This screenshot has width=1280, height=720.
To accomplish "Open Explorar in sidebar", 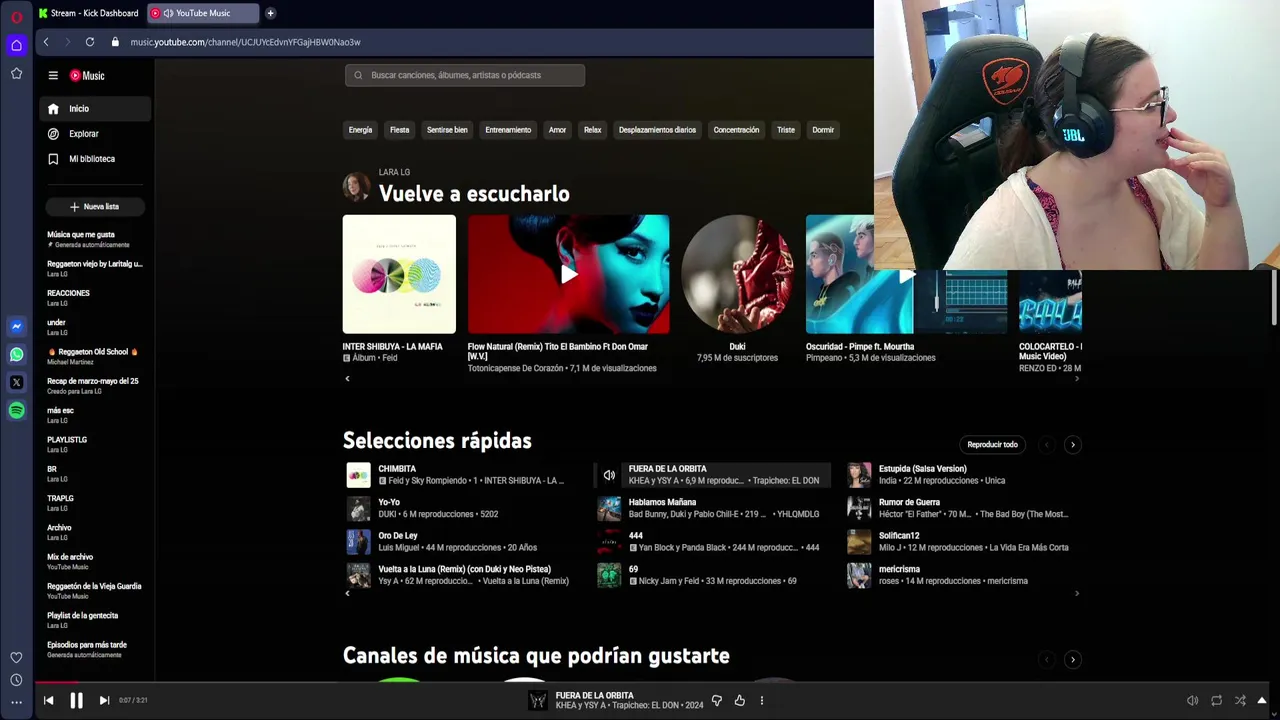I will click(x=96, y=133).
